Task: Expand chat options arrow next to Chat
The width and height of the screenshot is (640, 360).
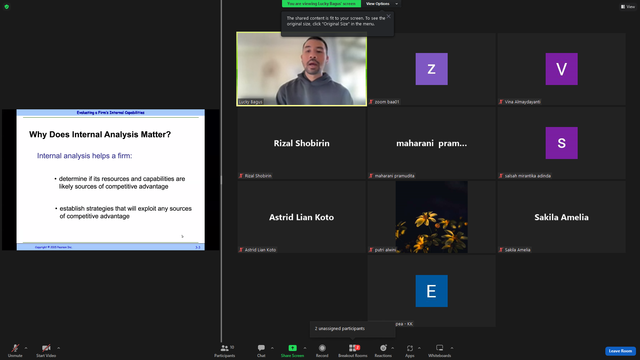Action: [x=272, y=348]
